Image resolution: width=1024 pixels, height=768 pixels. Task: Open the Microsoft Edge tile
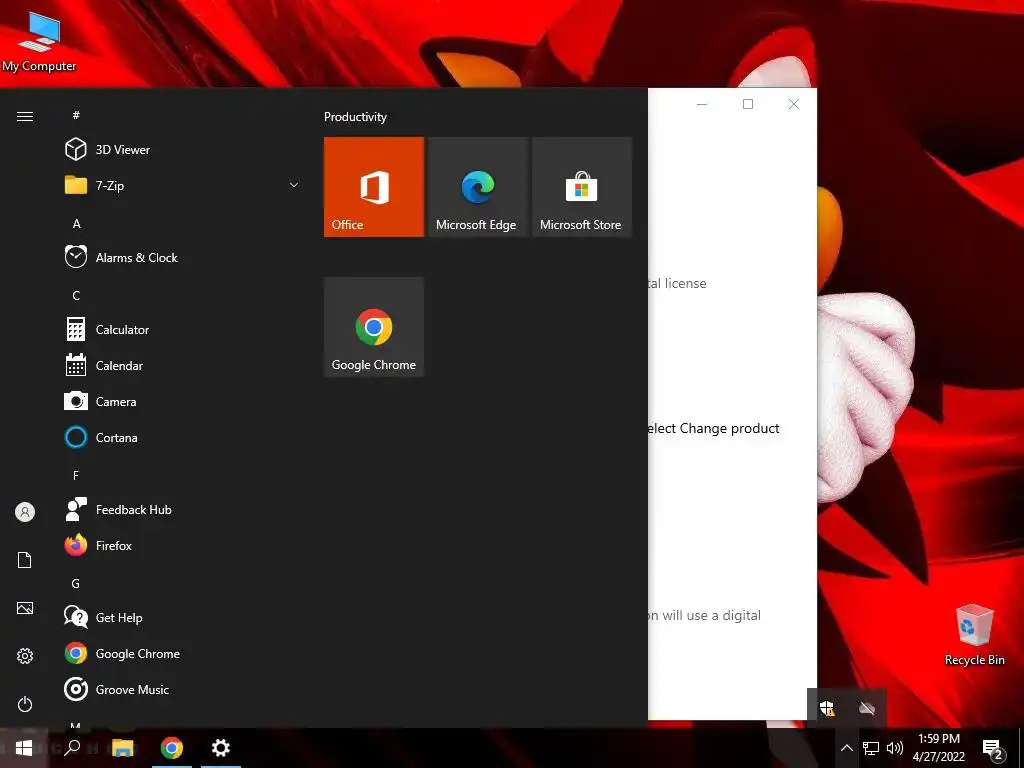[477, 187]
